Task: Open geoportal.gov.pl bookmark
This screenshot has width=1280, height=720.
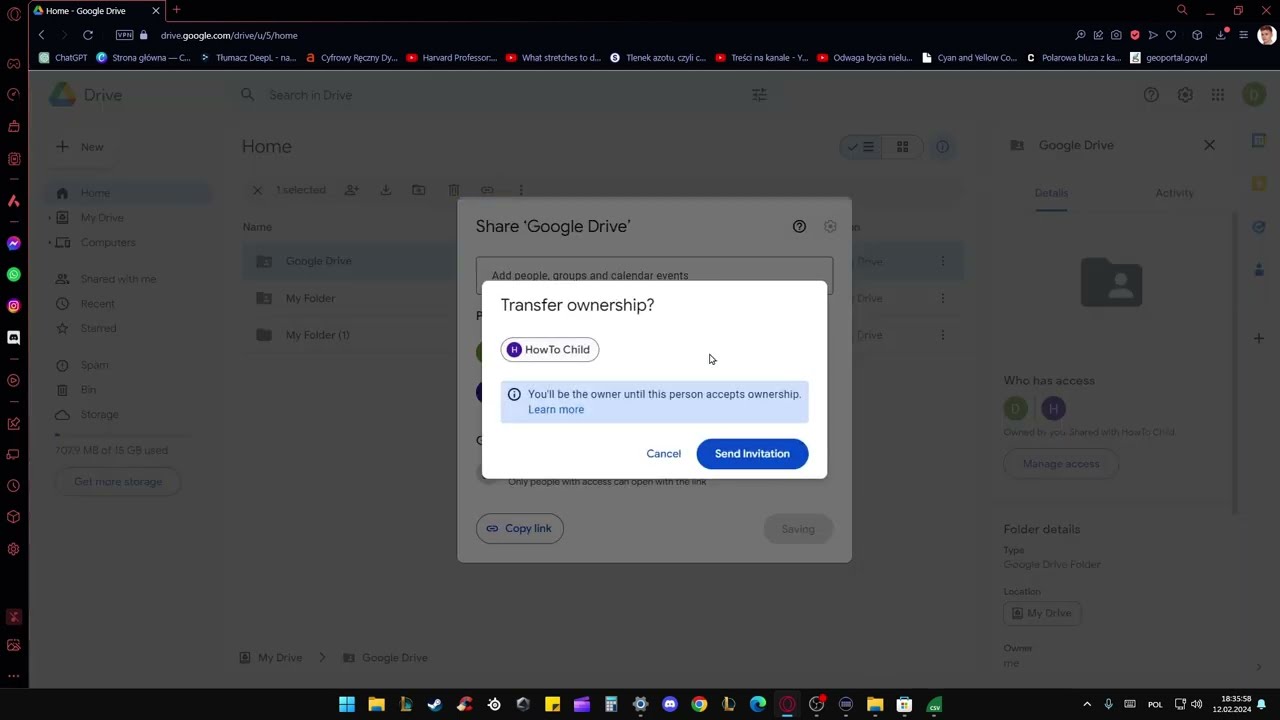Action: pyautogui.click(x=1168, y=58)
